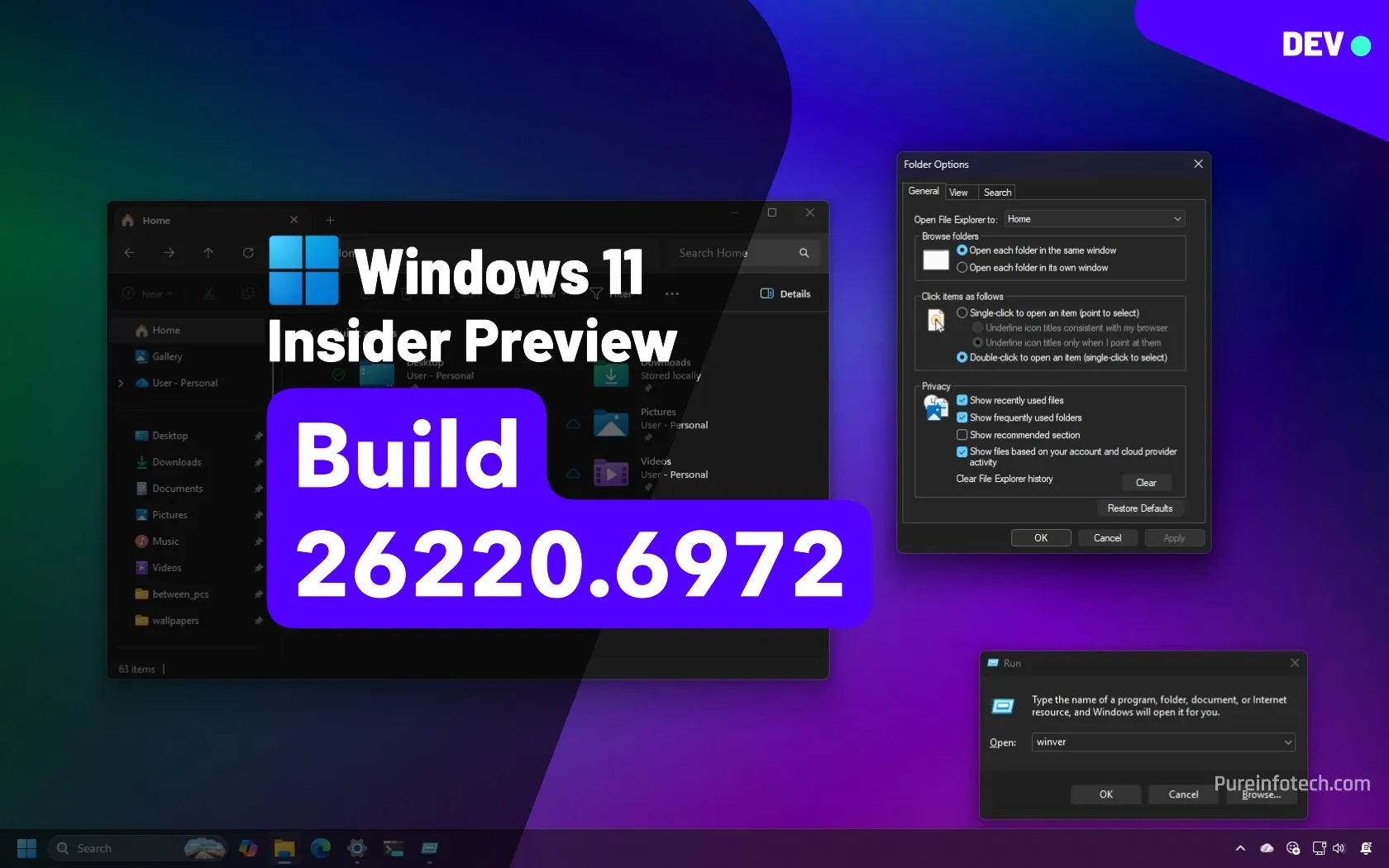Expand User - Personal in the sidebar tree
This screenshot has height=868, width=1389.
pyautogui.click(x=122, y=383)
